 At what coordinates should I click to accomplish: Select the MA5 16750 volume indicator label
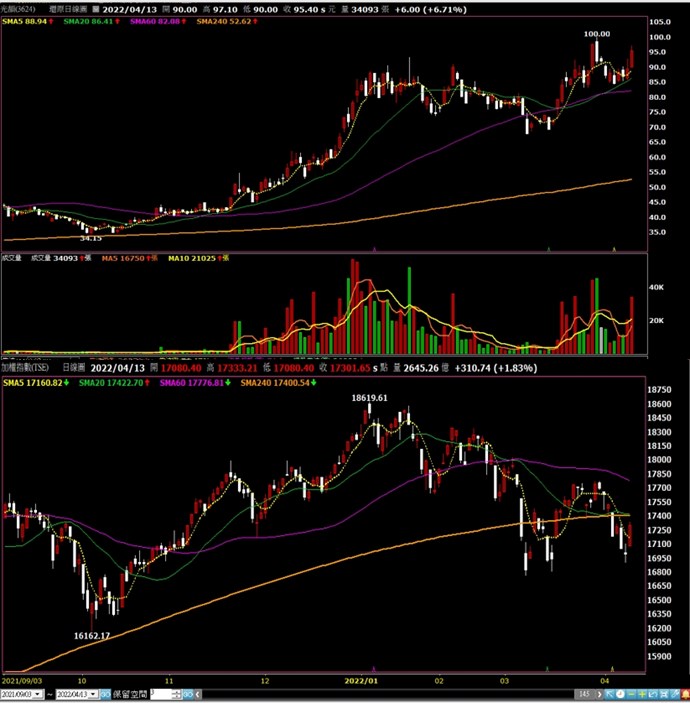click(117, 259)
